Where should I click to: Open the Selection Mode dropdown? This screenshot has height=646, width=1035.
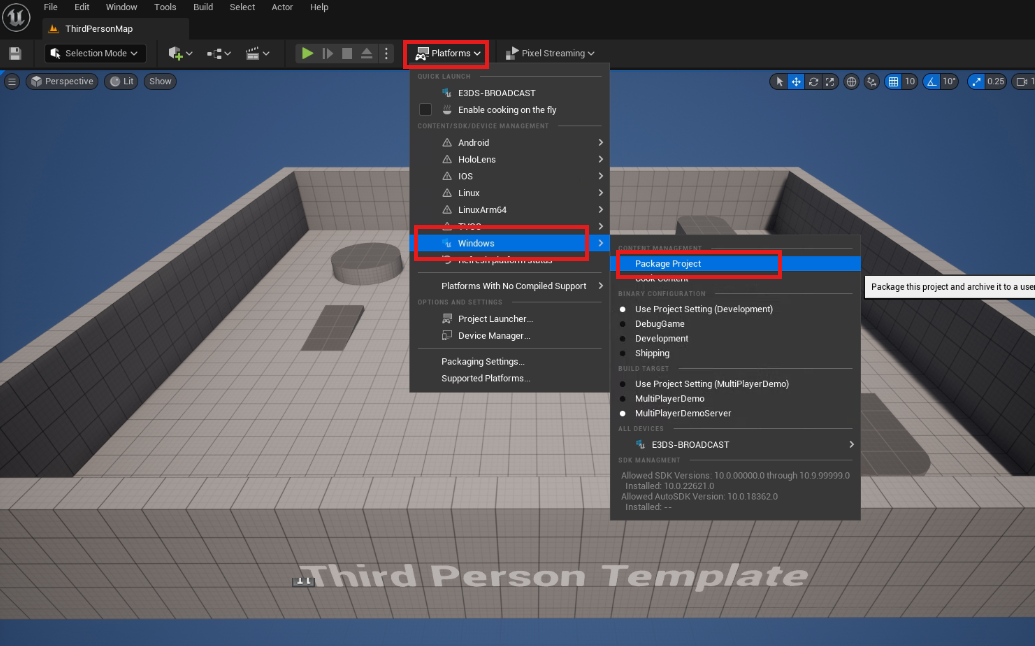[96, 53]
